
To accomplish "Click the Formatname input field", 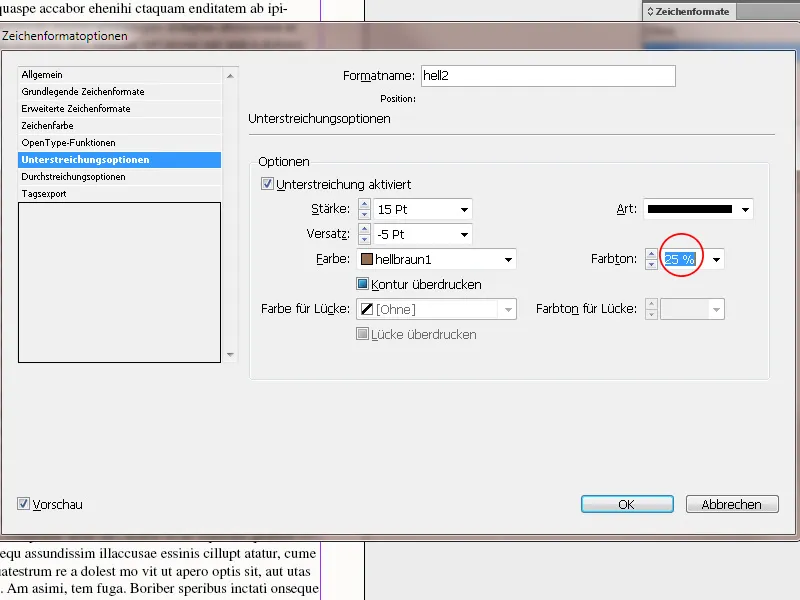I will point(548,76).
